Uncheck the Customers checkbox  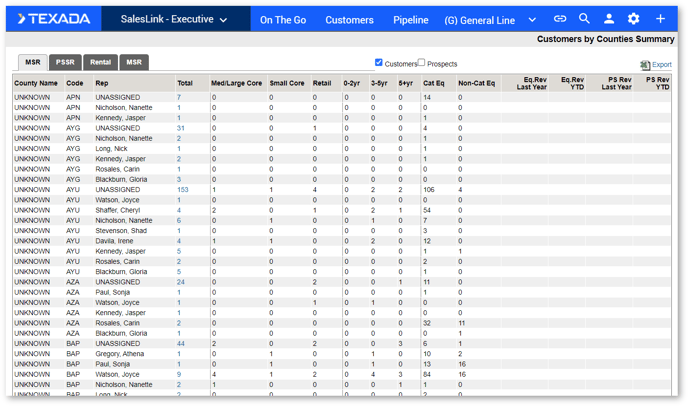click(378, 62)
